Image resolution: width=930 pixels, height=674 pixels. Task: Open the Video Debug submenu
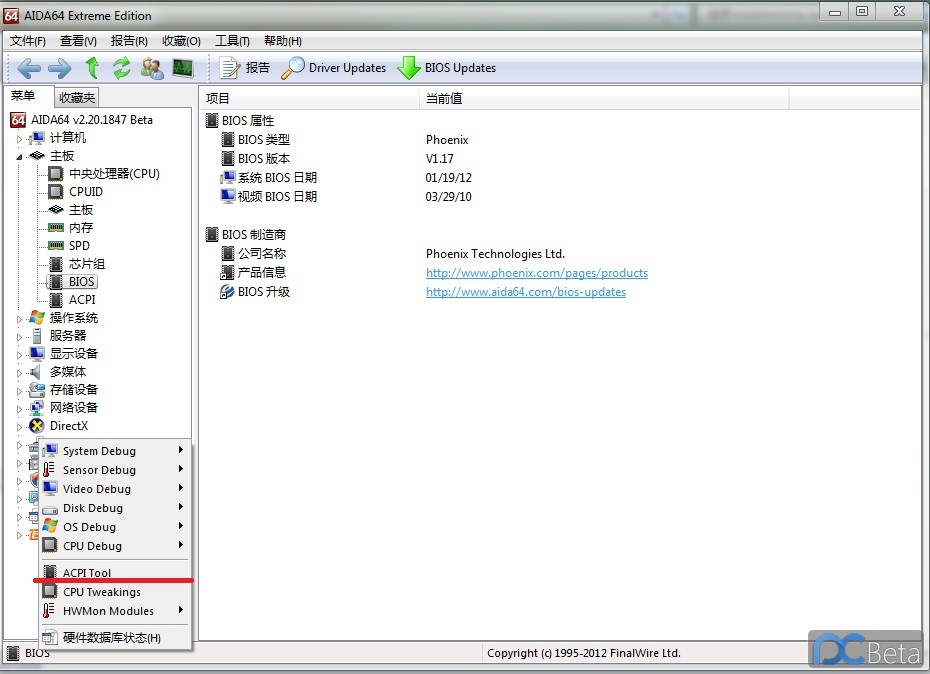115,489
